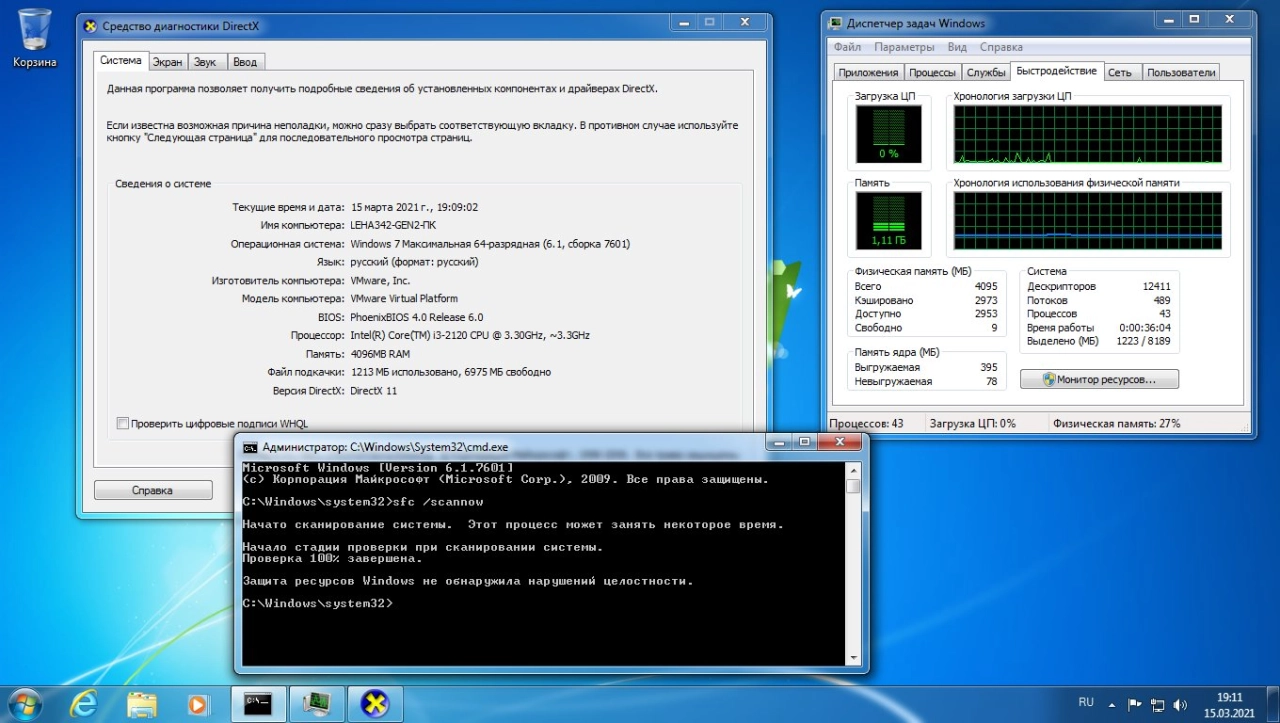
Task: Open the Файл menu in Task Manager
Action: click(847, 47)
